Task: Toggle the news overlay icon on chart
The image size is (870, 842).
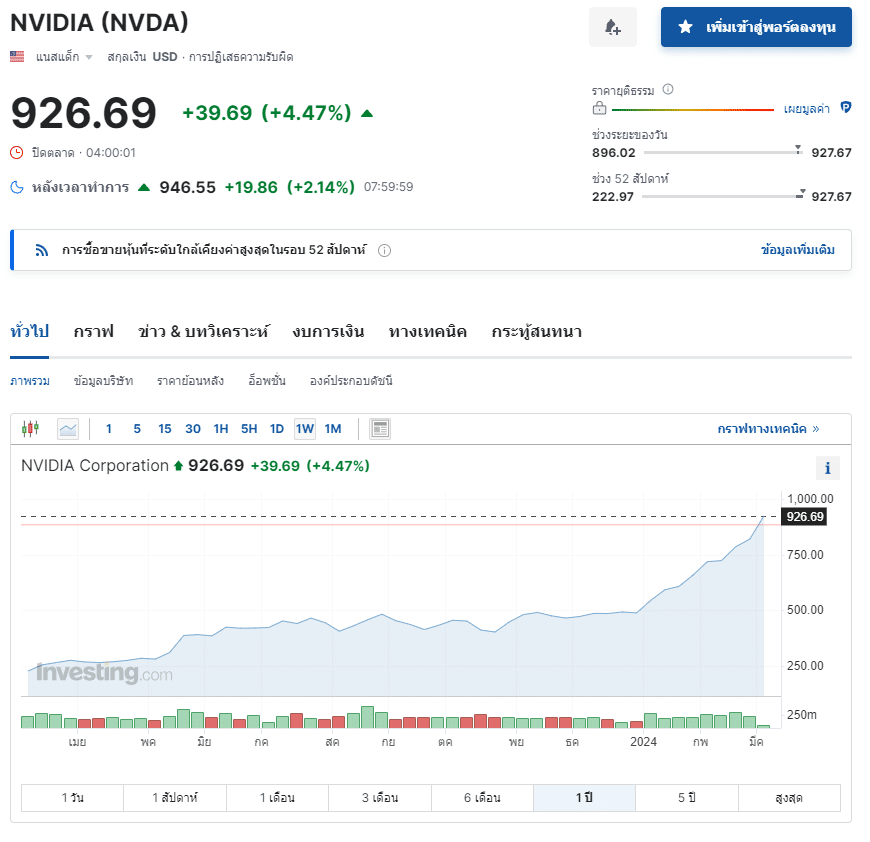Action: click(x=380, y=429)
